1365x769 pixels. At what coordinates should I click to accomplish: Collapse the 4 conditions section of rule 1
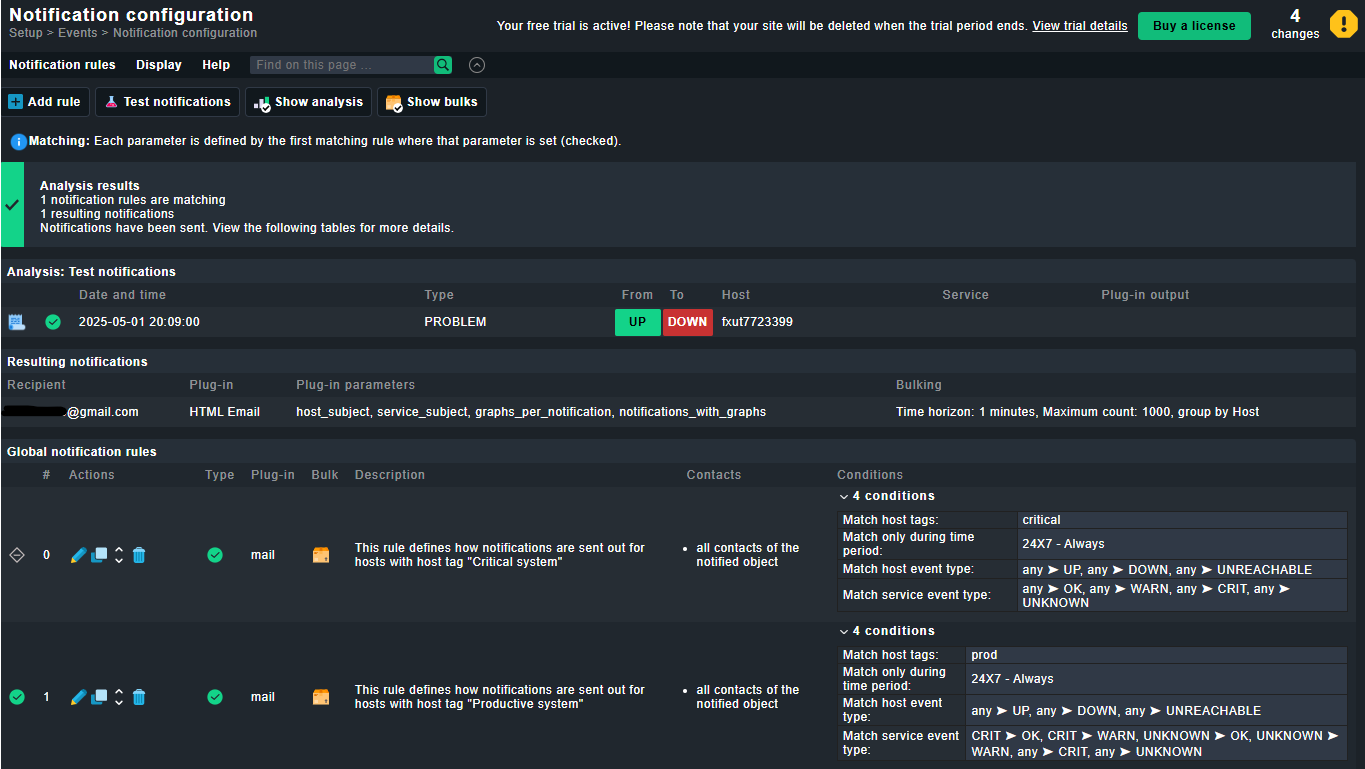[x=844, y=631]
